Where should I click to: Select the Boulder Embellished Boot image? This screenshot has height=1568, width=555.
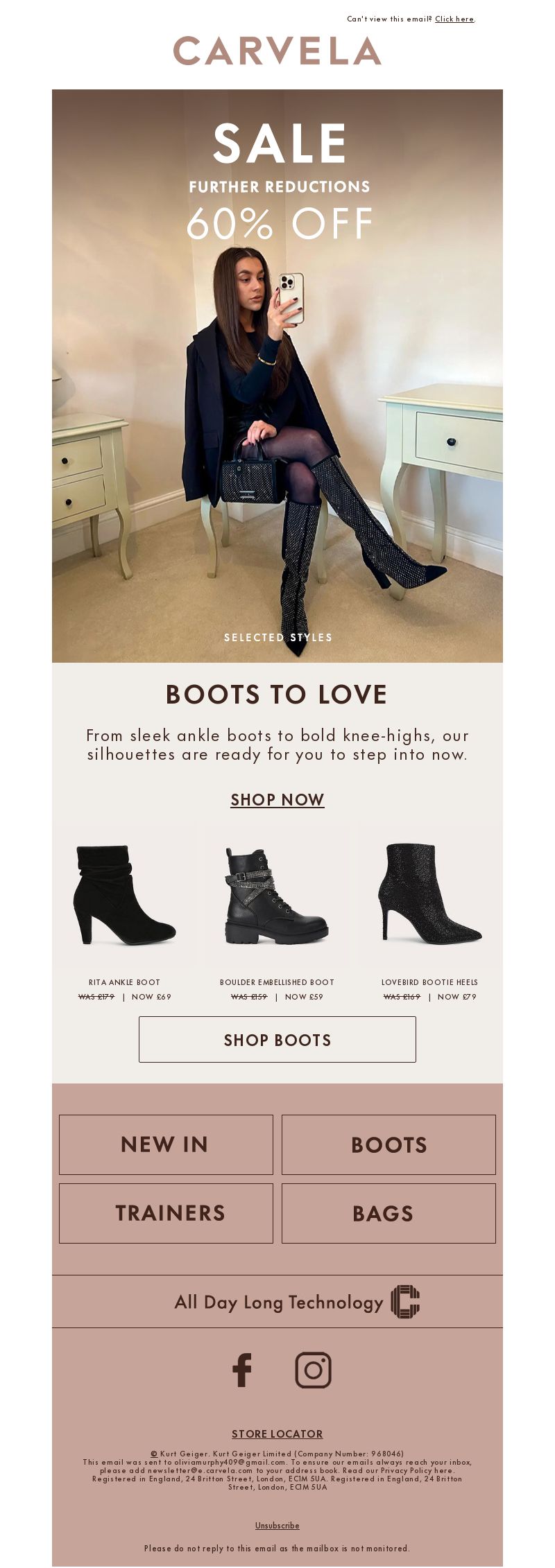pos(277,894)
